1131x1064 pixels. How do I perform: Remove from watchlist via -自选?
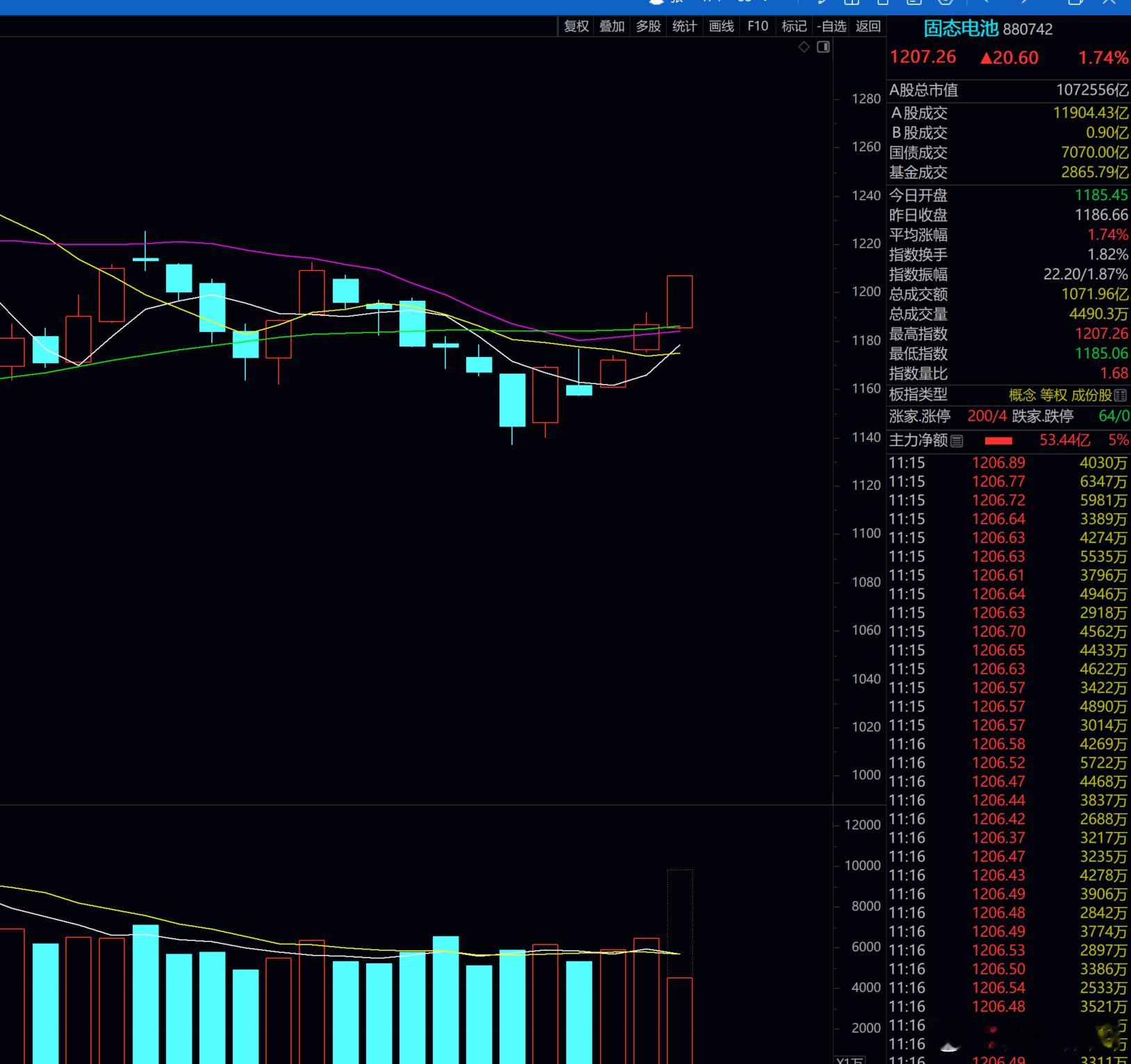click(x=832, y=26)
